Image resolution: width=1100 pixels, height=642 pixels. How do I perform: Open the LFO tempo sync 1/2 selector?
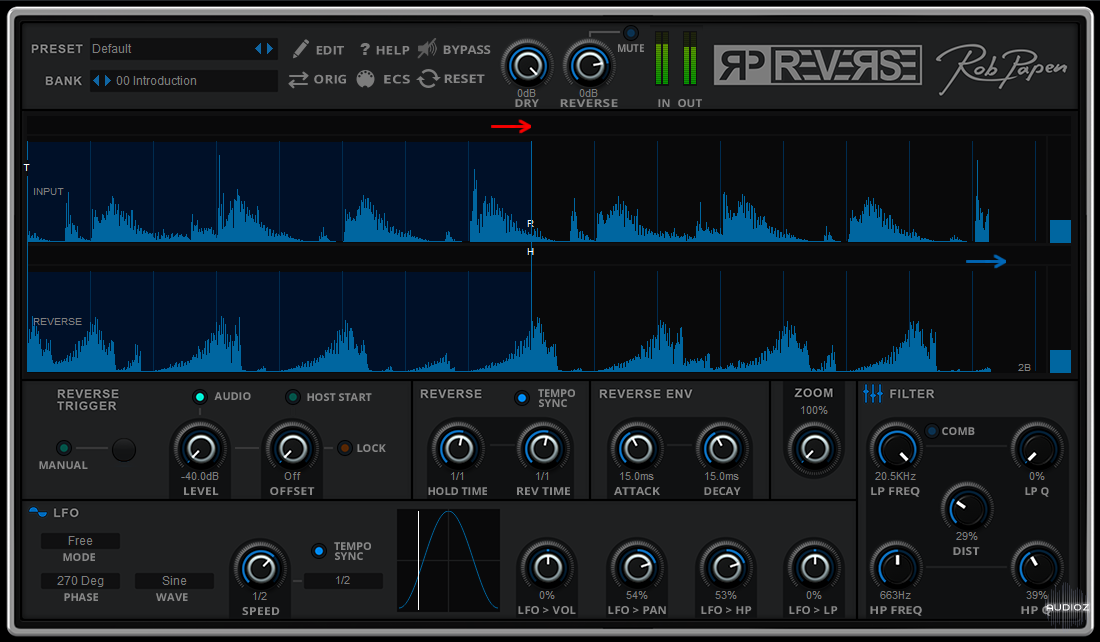coord(343,580)
